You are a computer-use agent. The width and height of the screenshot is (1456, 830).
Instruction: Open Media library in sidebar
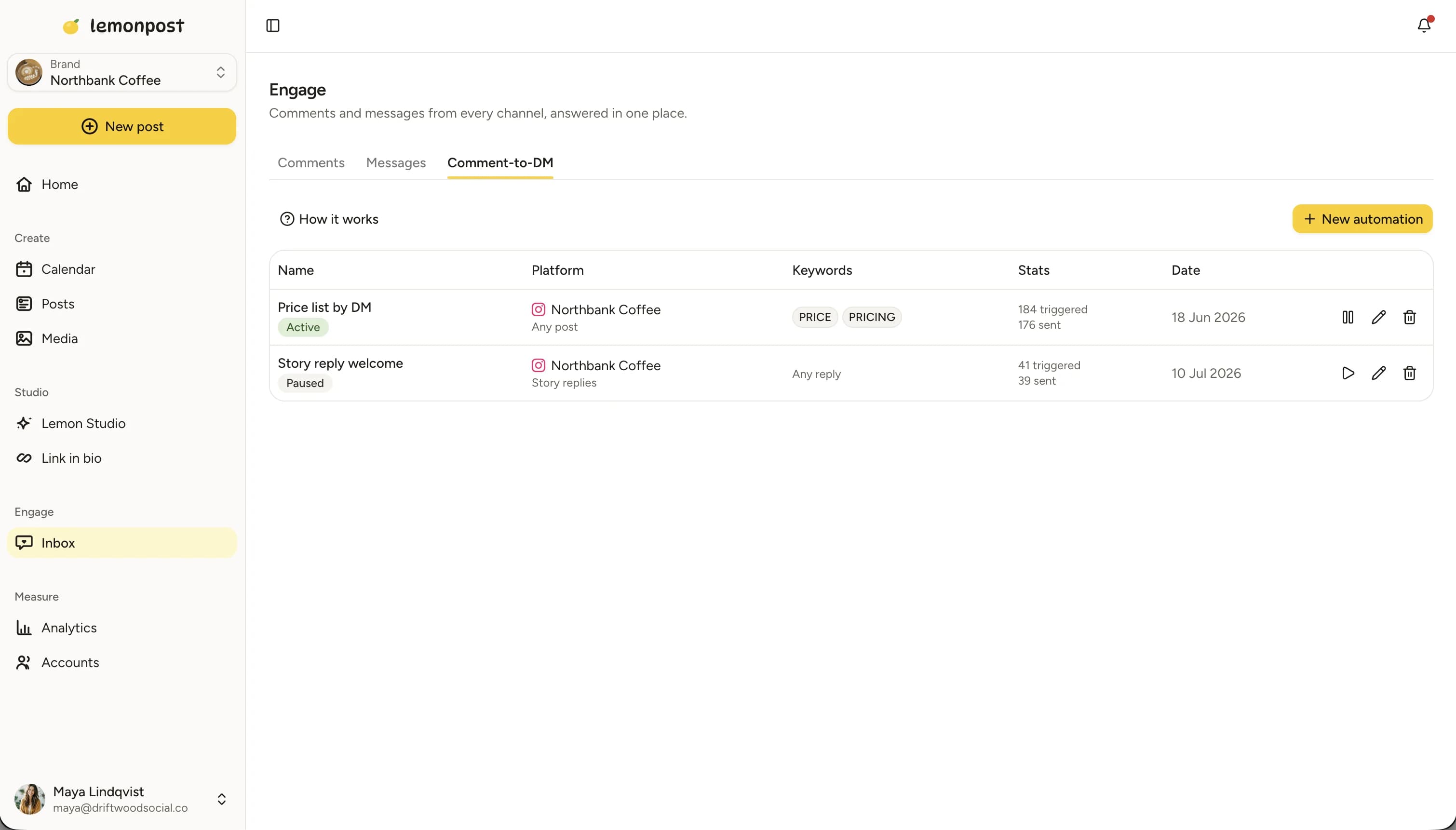[122, 339]
